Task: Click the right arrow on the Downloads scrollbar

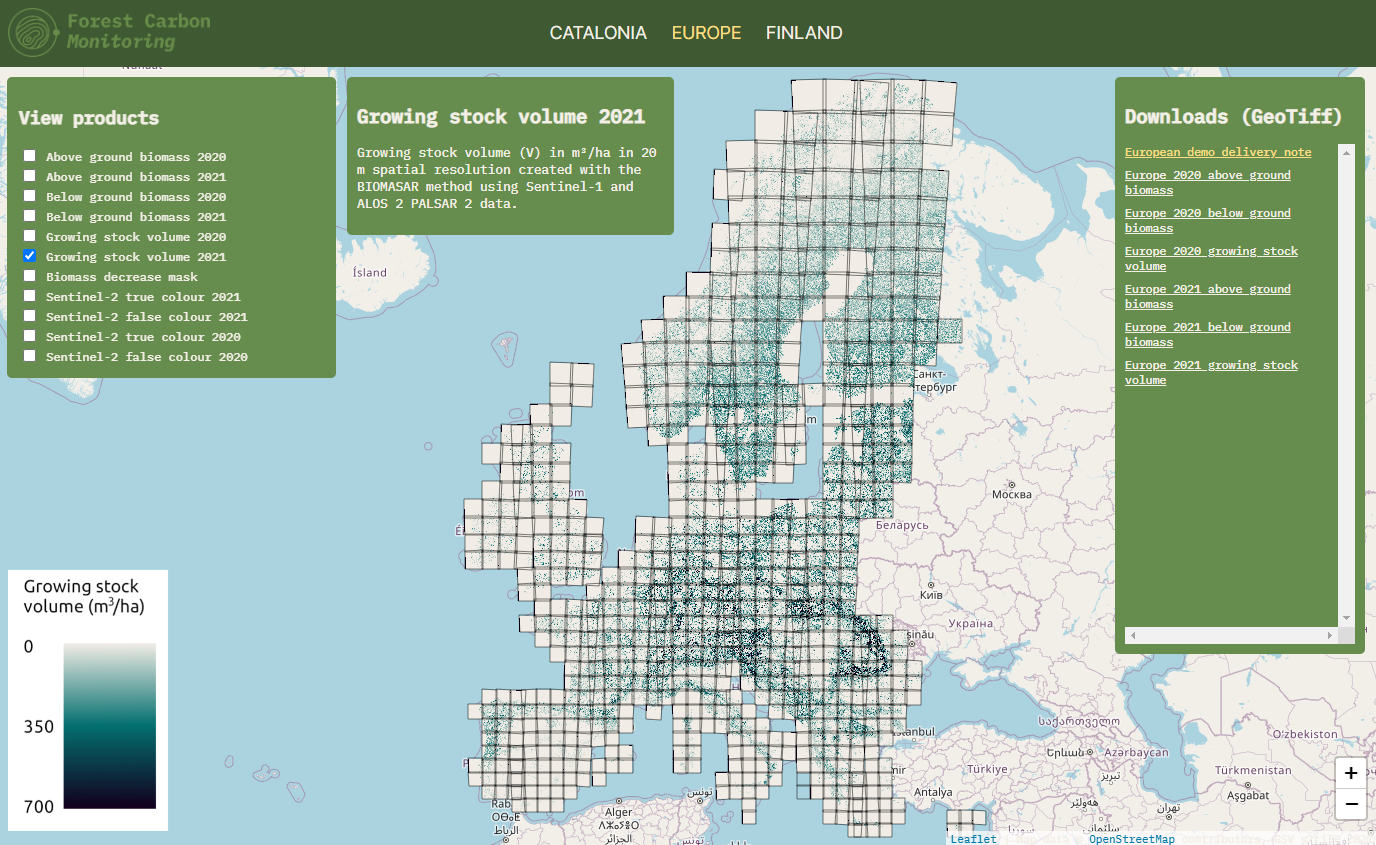Action: pyautogui.click(x=1329, y=635)
